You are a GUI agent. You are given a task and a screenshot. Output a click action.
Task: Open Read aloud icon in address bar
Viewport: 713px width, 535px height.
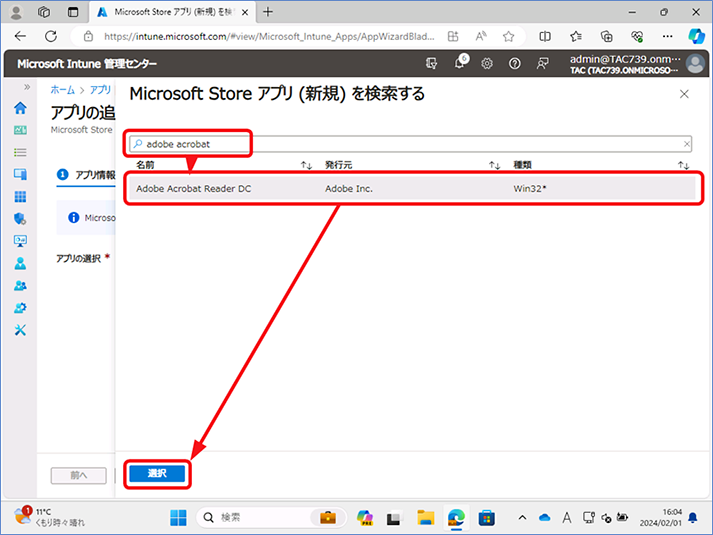click(x=481, y=36)
